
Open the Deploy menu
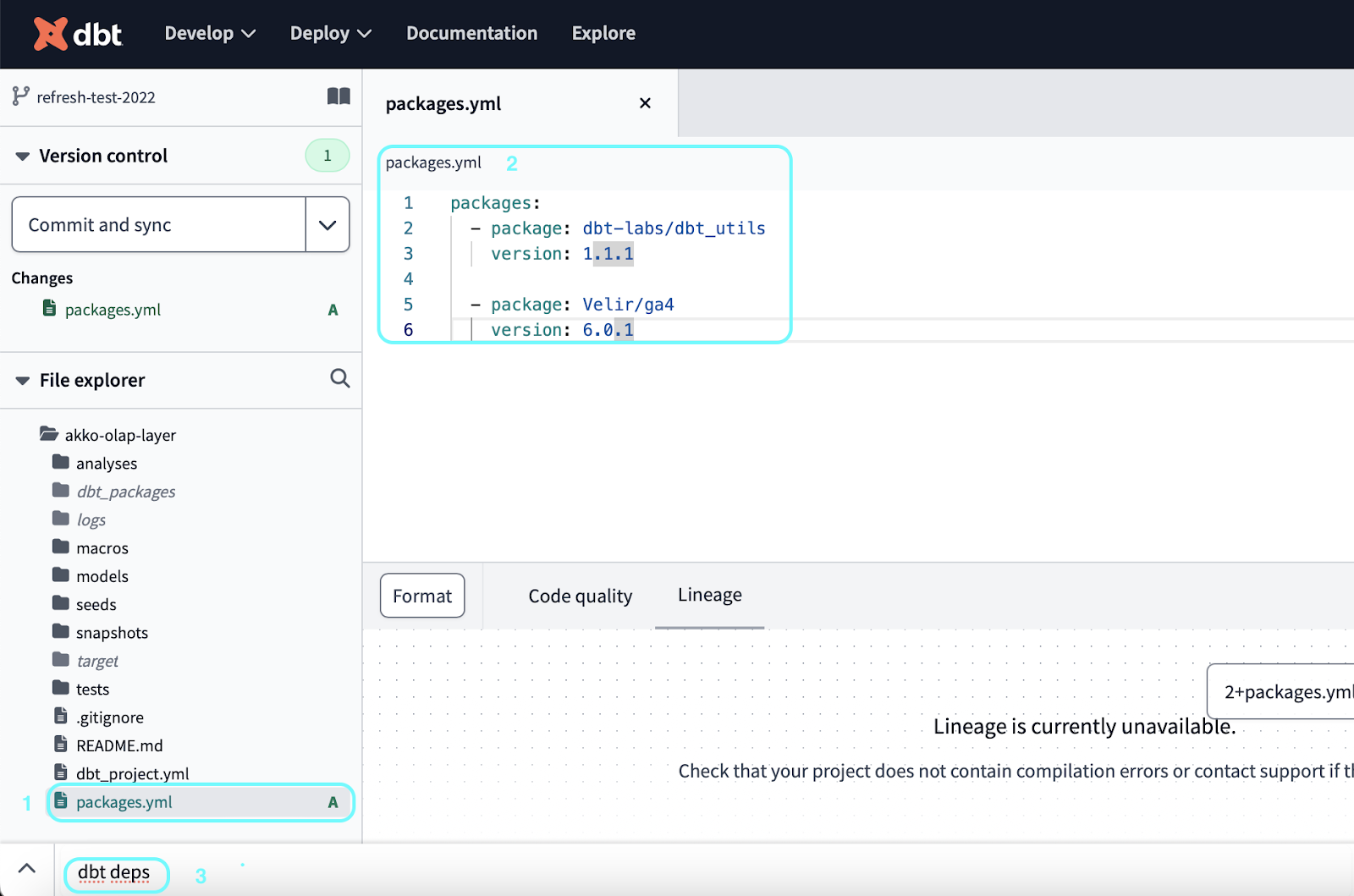point(331,34)
